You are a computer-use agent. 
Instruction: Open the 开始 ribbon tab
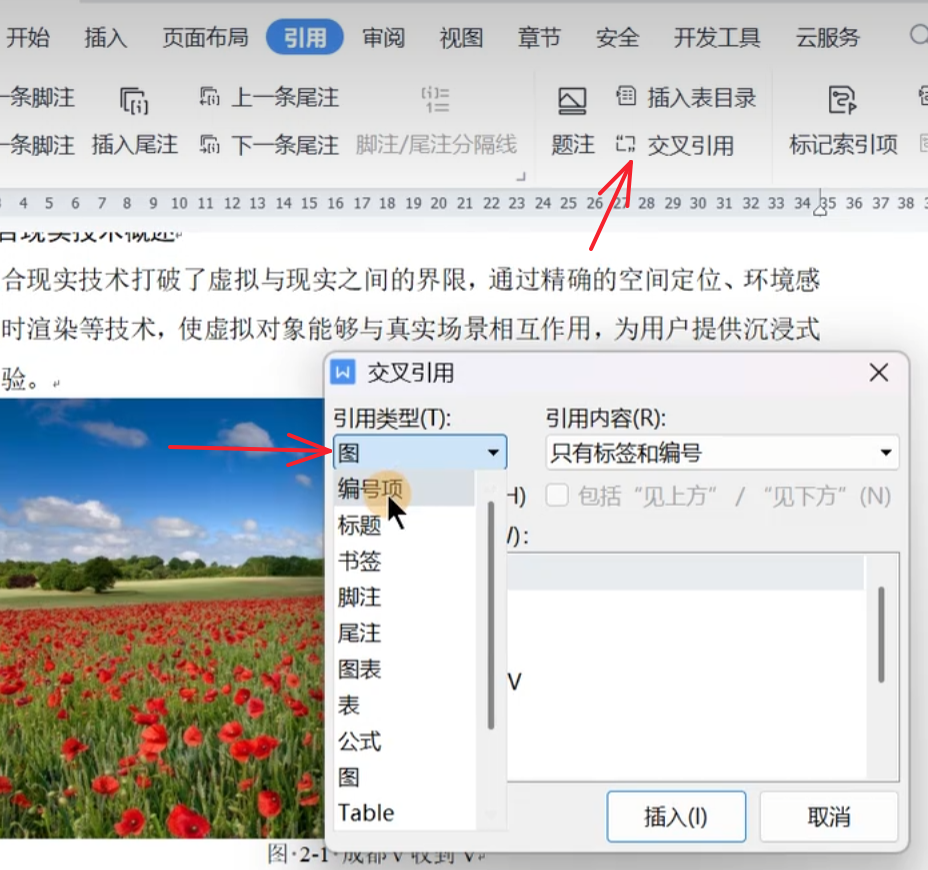[27, 38]
